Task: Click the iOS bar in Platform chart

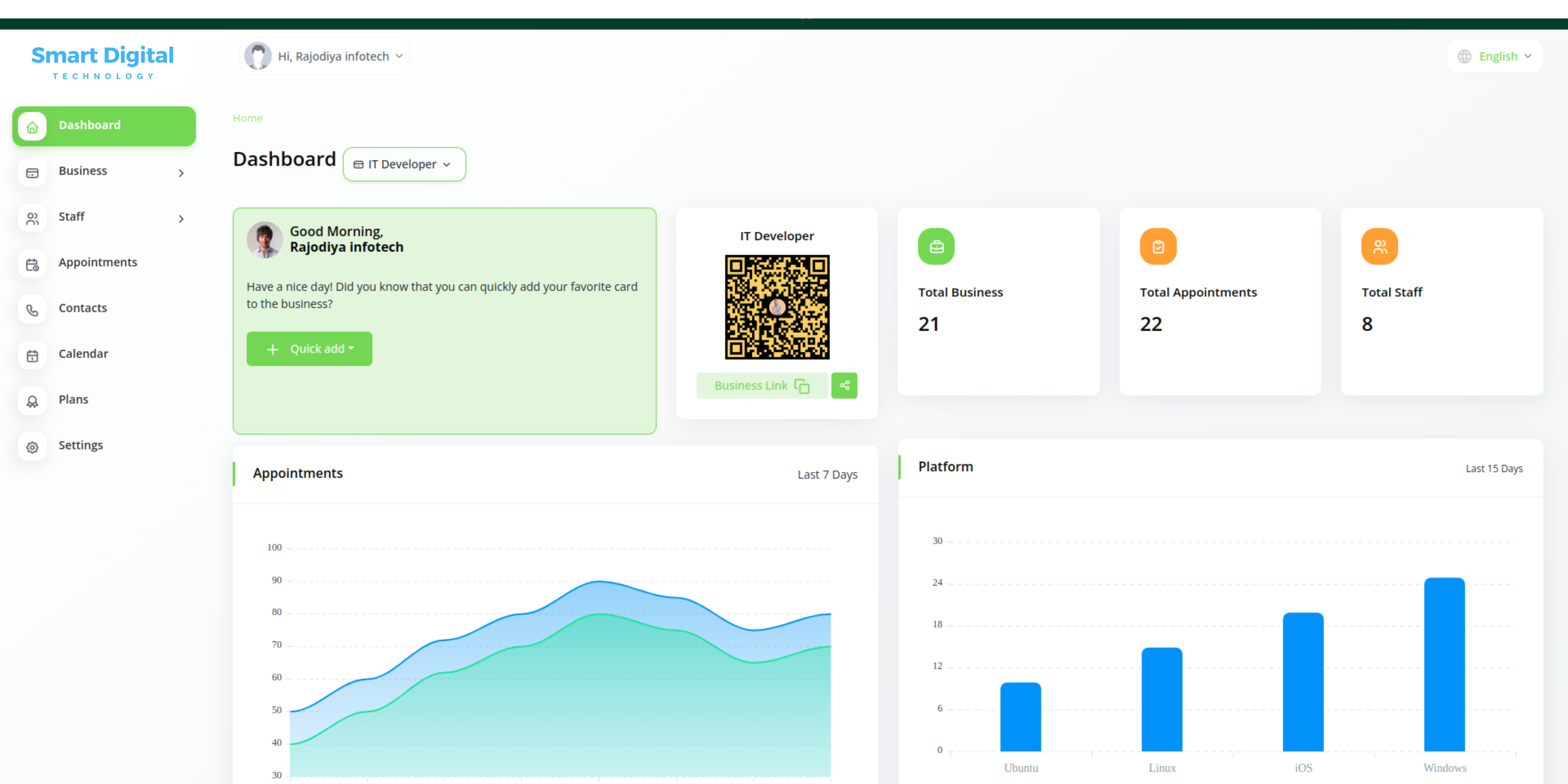Action: pyautogui.click(x=1303, y=682)
